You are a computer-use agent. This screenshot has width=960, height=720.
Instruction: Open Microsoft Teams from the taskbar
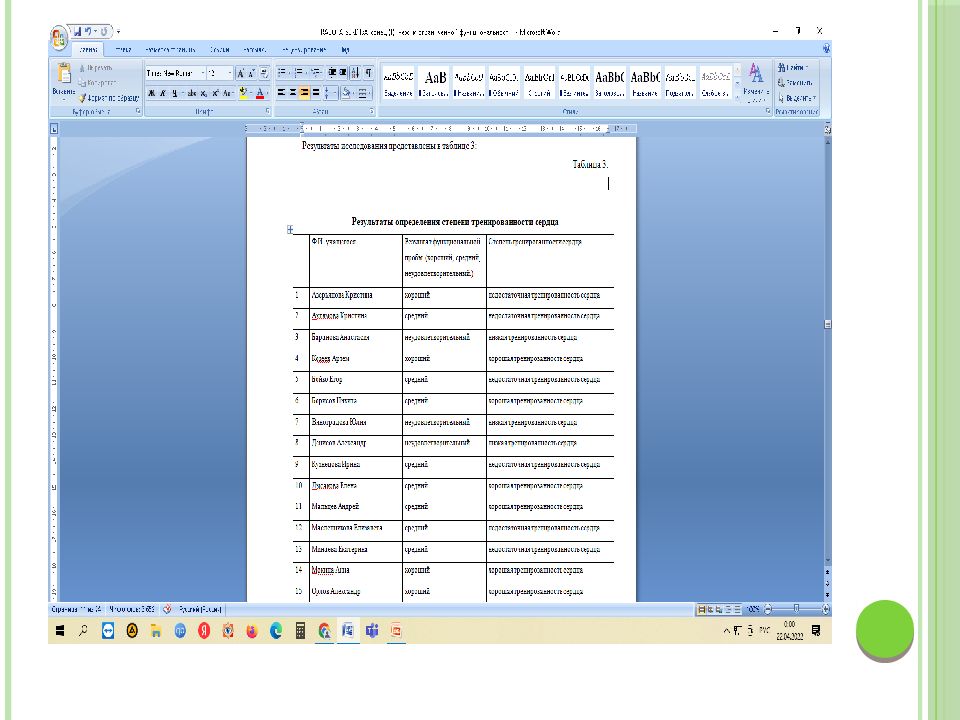pyautogui.click(x=372, y=631)
